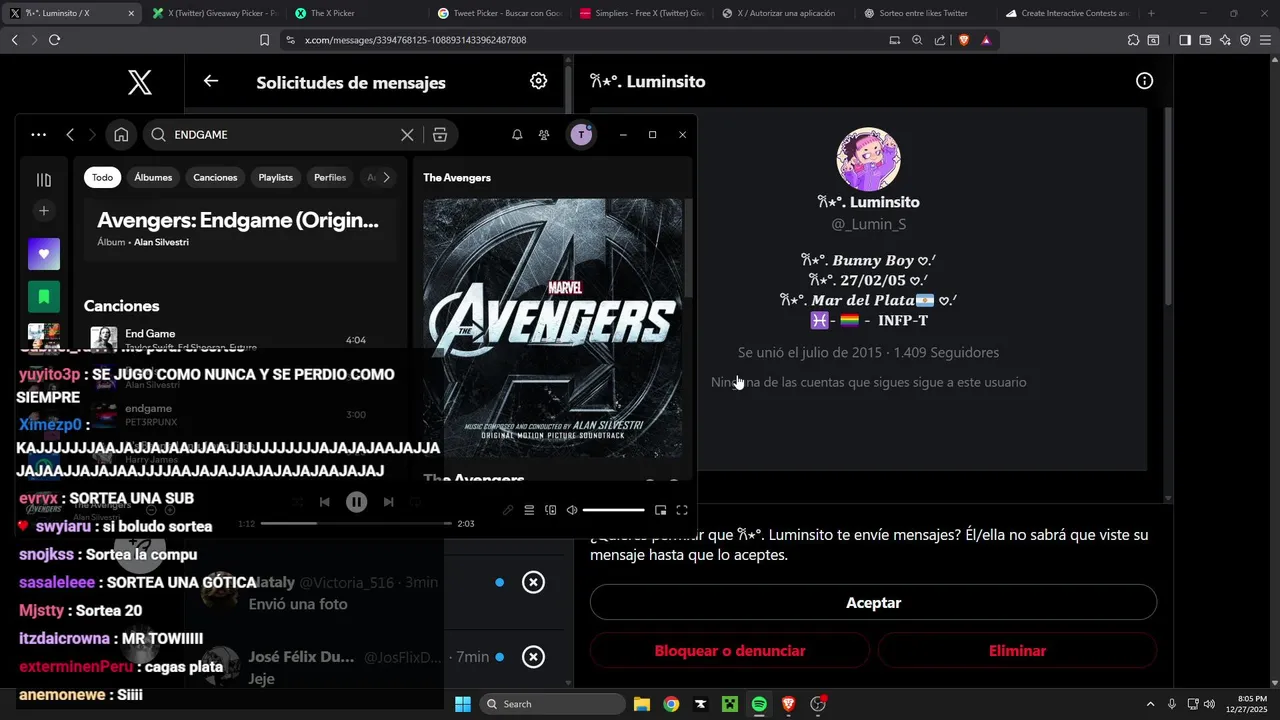Open the Windows Start menu
Image resolution: width=1280 pixels, height=720 pixels.
(x=463, y=704)
